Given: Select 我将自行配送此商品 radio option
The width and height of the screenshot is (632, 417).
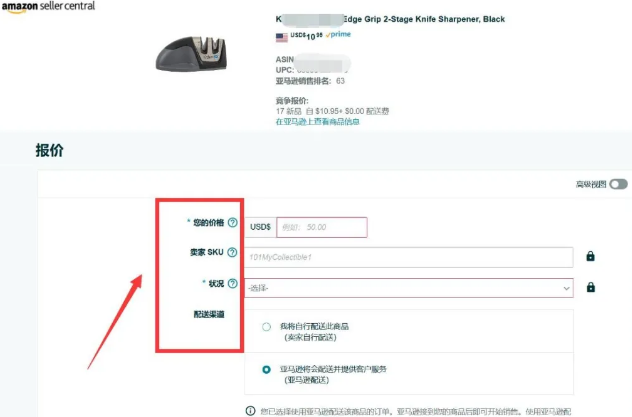Looking at the screenshot, I should (x=266, y=326).
